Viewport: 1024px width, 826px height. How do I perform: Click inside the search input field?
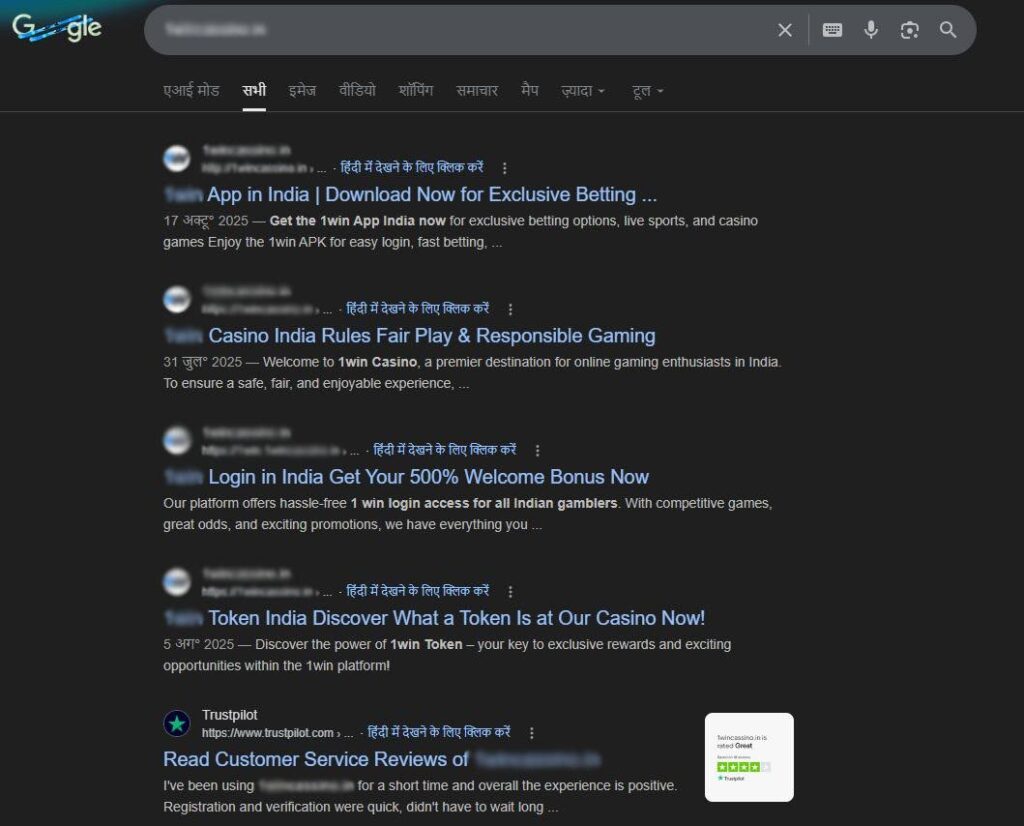(x=450, y=30)
